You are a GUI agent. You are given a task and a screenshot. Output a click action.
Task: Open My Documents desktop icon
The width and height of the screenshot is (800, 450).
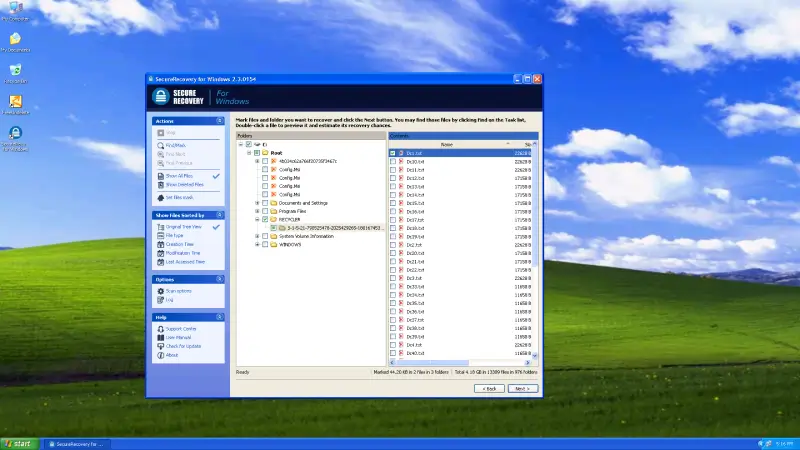pos(15,42)
